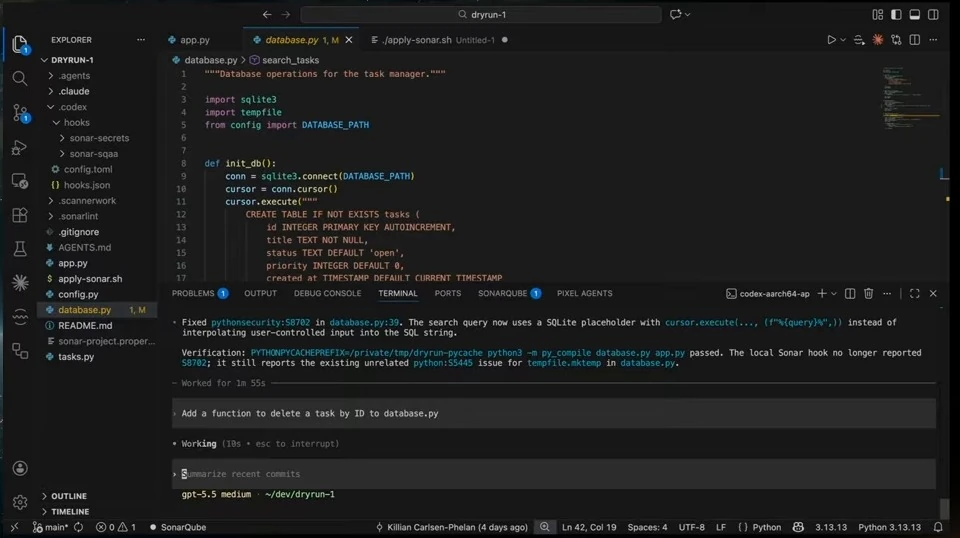Open the SonarQube wave icon view
960x538 pixels.
[20, 316]
